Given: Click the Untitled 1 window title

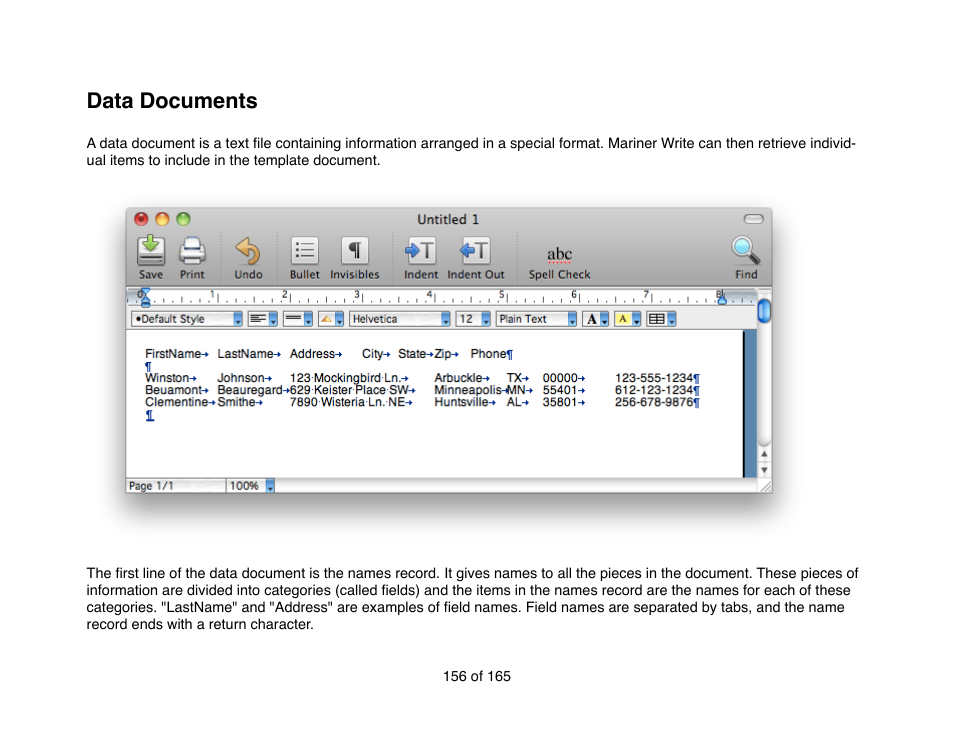Looking at the screenshot, I should [448, 219].
